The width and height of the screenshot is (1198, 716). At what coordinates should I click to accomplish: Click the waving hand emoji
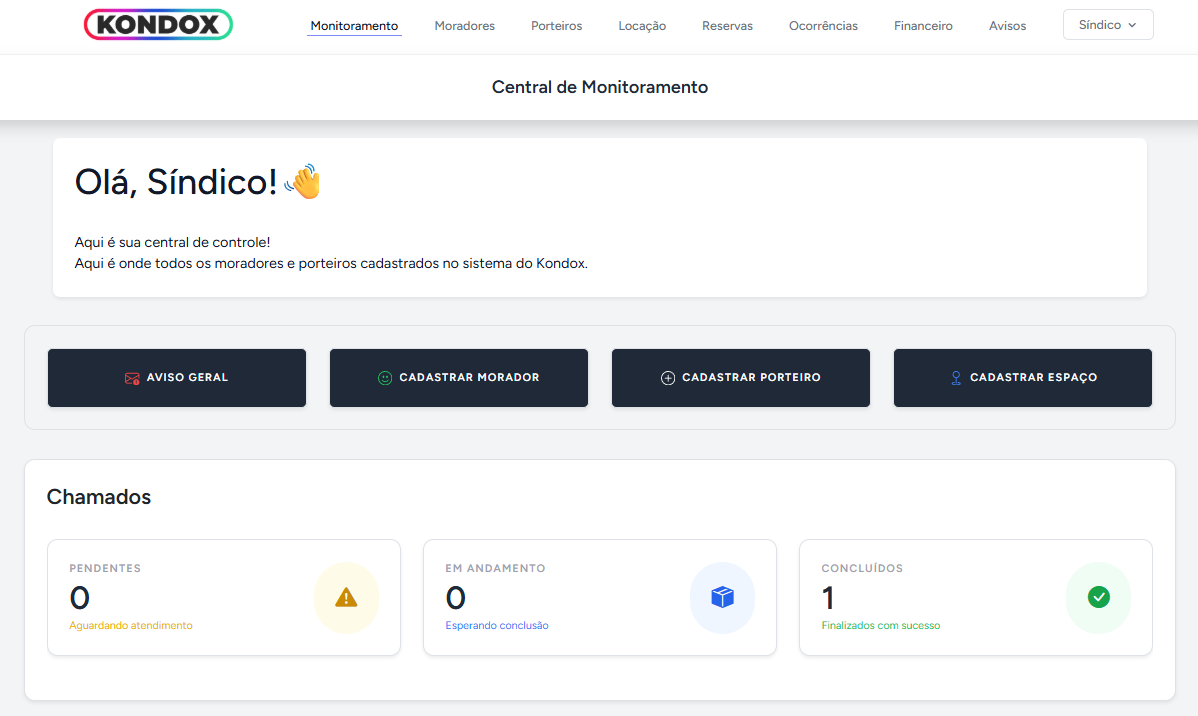tap(303, 182)
